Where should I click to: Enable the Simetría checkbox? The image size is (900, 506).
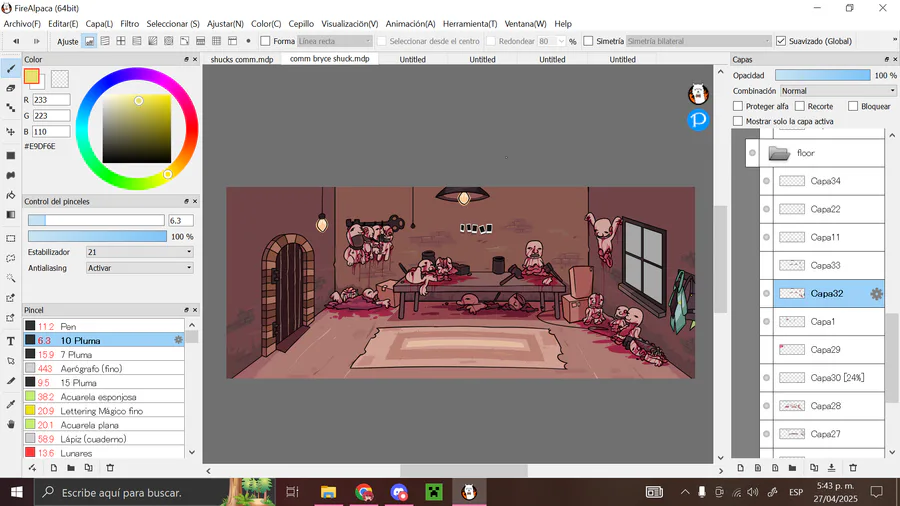588,41
